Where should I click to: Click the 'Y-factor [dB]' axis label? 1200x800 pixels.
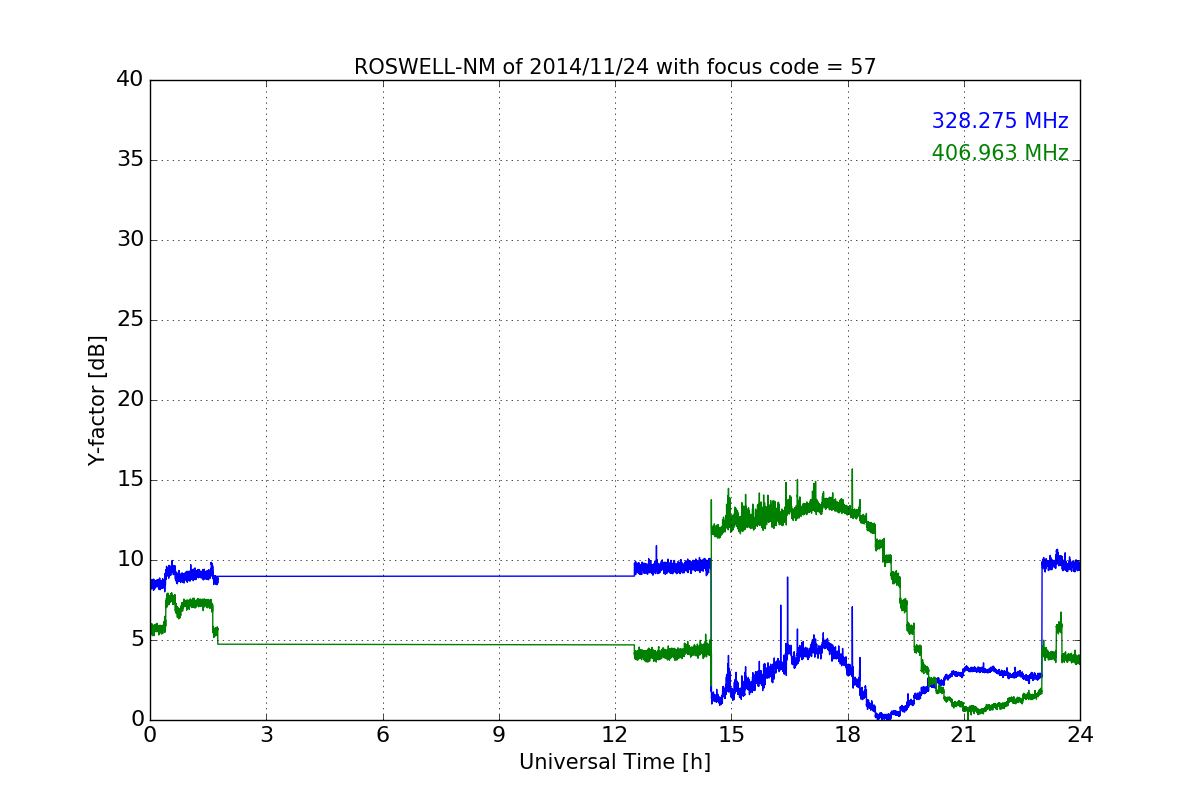[97, 400]
